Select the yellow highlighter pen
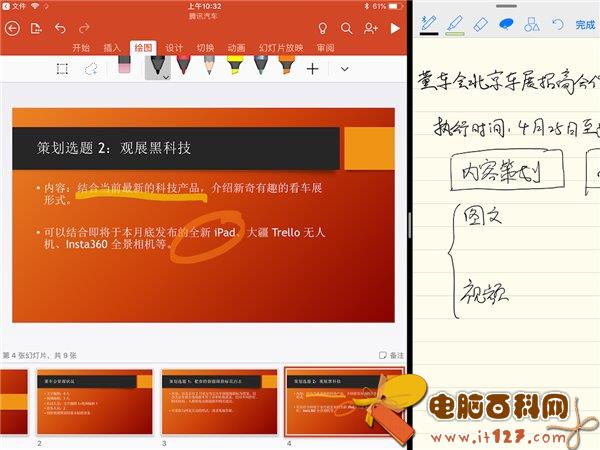 [234, 66]
